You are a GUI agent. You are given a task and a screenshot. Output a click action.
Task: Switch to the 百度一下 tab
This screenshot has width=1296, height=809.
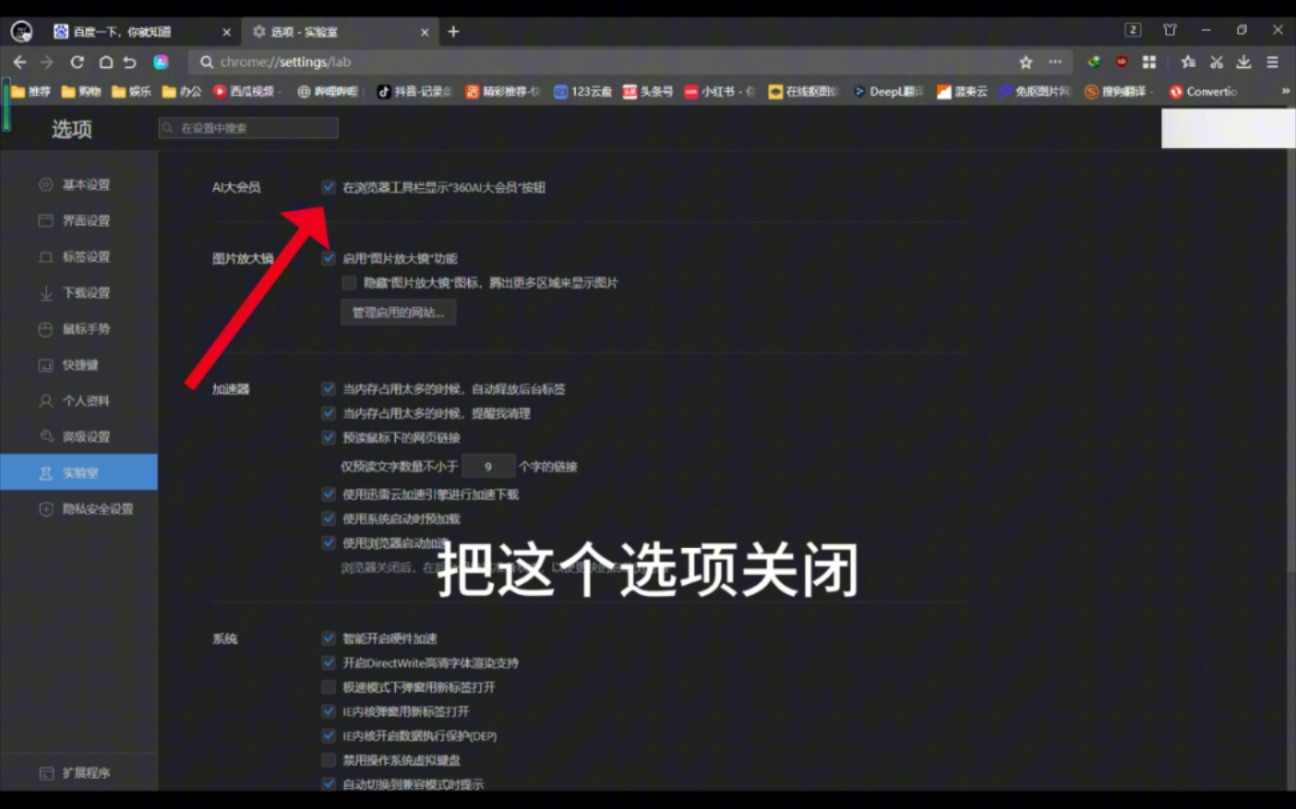(x=140, y=32)
